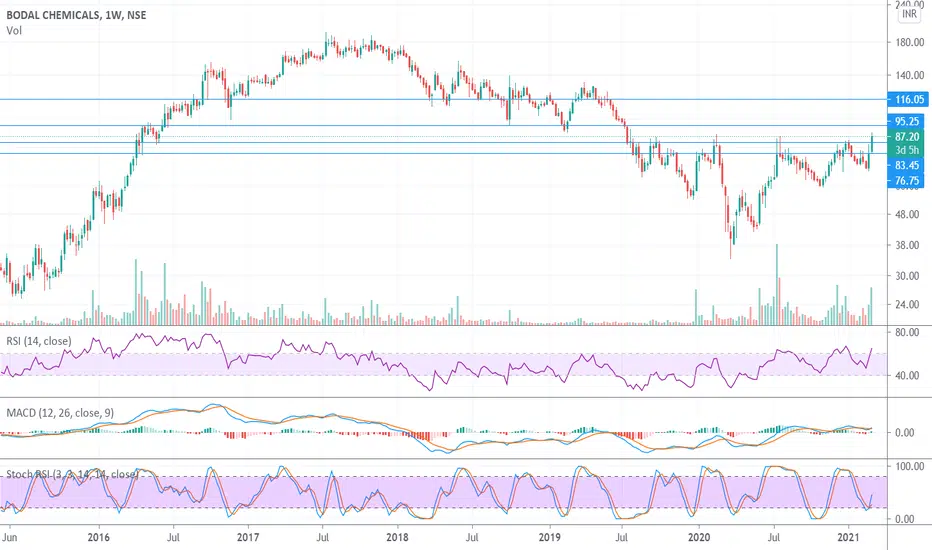Image resolution: width=932 pixels, height=550 pixels.
Task: Open the INR currency selector
Action: pyautogui.click(x=909, y=14)
